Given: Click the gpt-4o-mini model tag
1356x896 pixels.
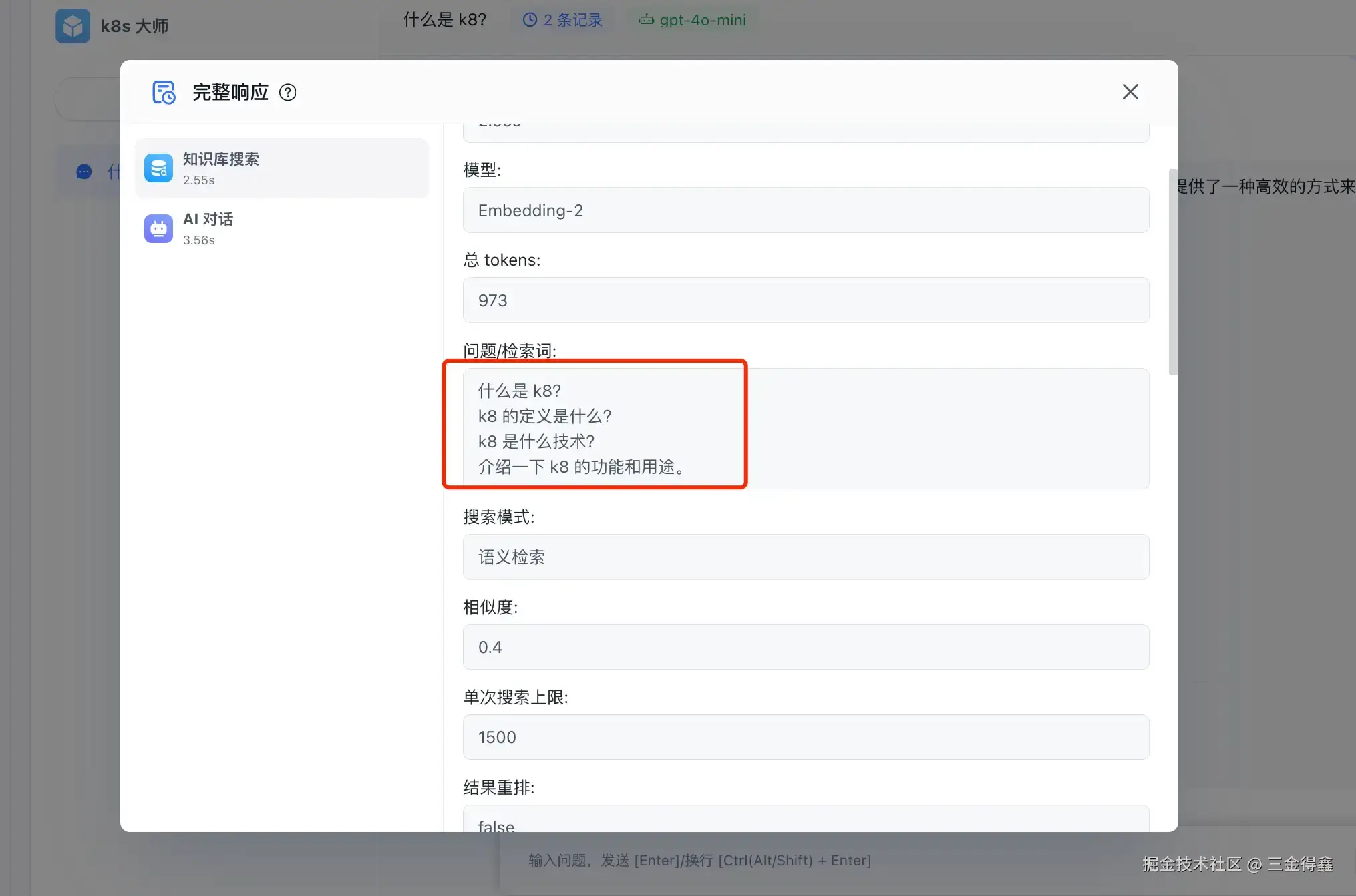Looking at the screenshot, I should [701, 20].
